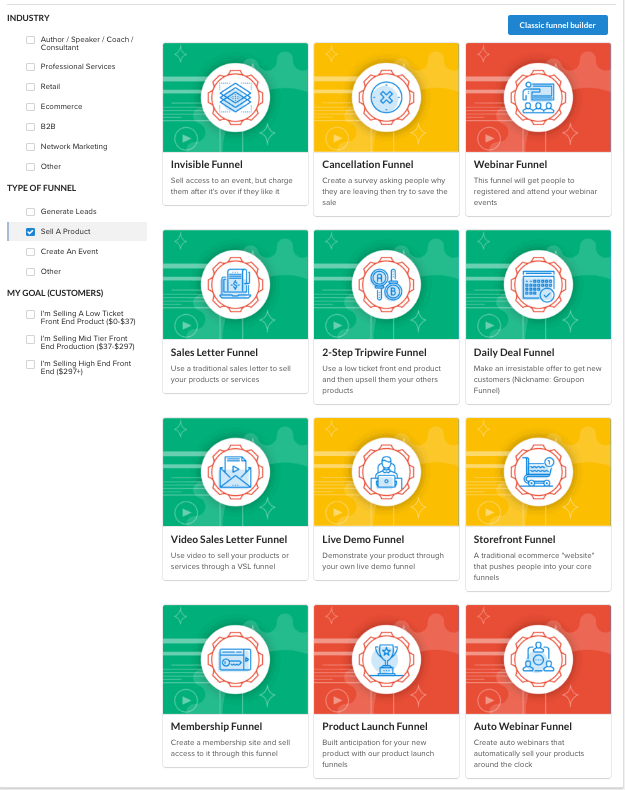Click the Live Demo Funnel person-laptop icon

(386, 472)
